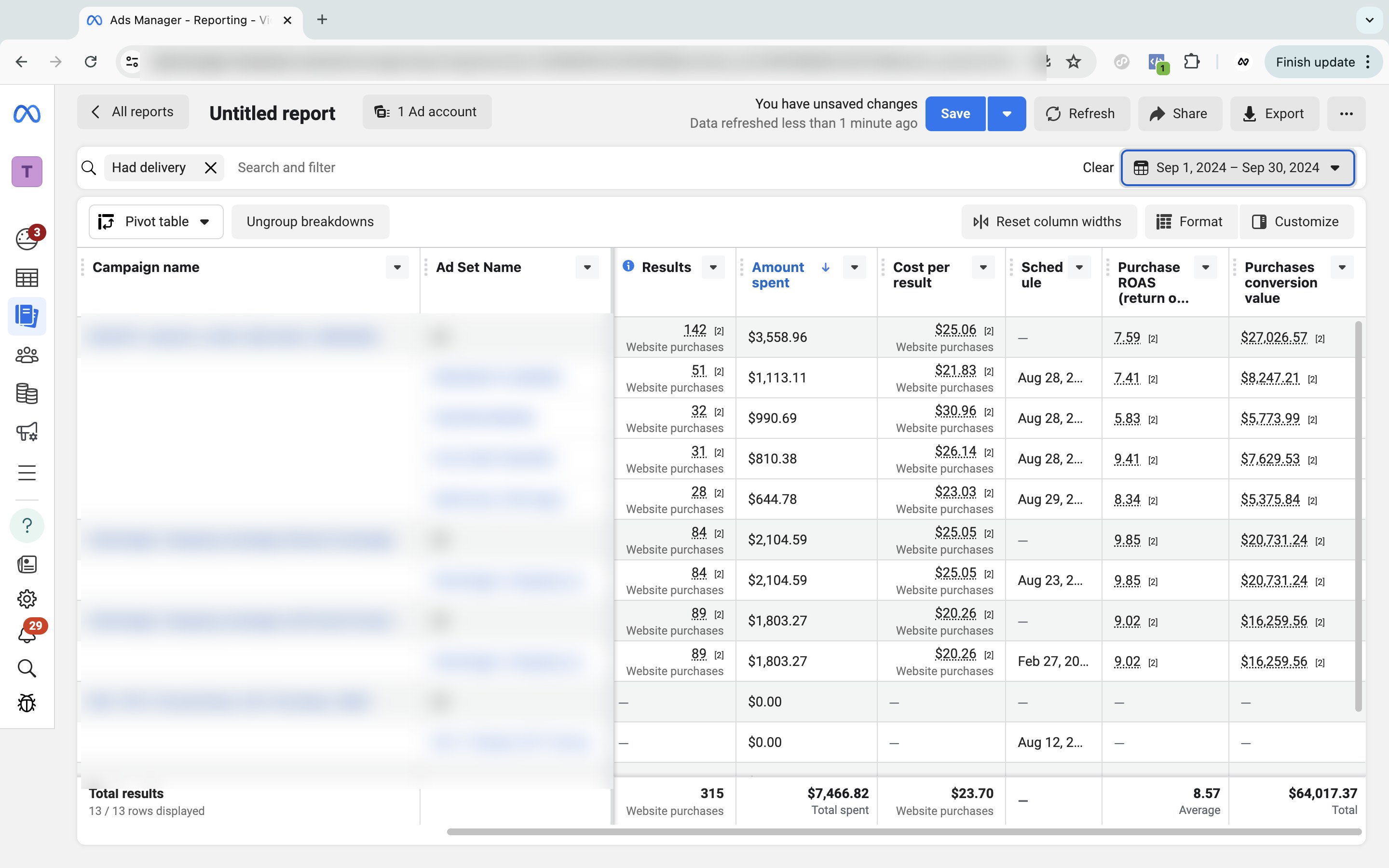1389x868 pixels.
Task: Open the billing coins stack icon
Action: 27,394
